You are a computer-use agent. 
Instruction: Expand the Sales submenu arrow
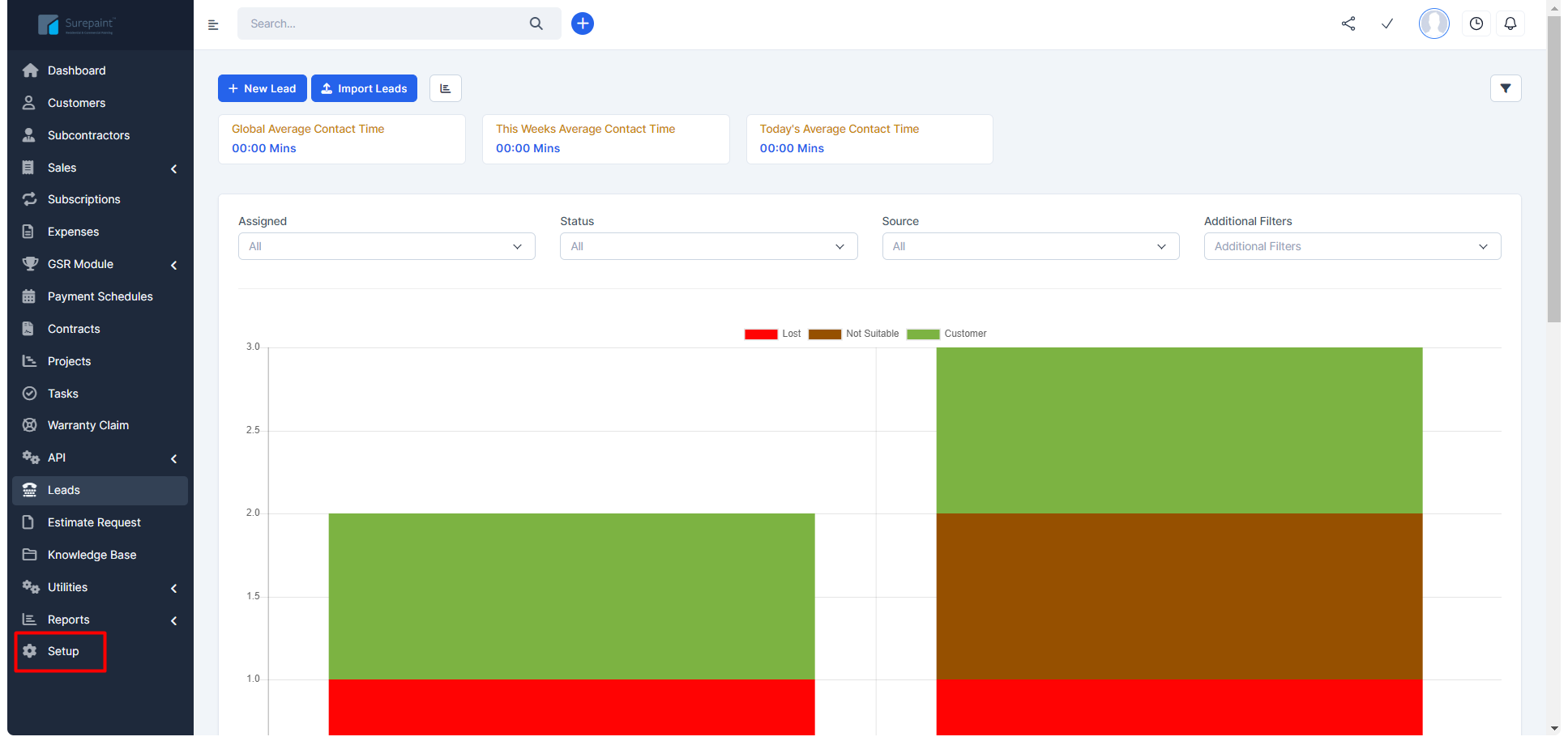click(174, 168)
